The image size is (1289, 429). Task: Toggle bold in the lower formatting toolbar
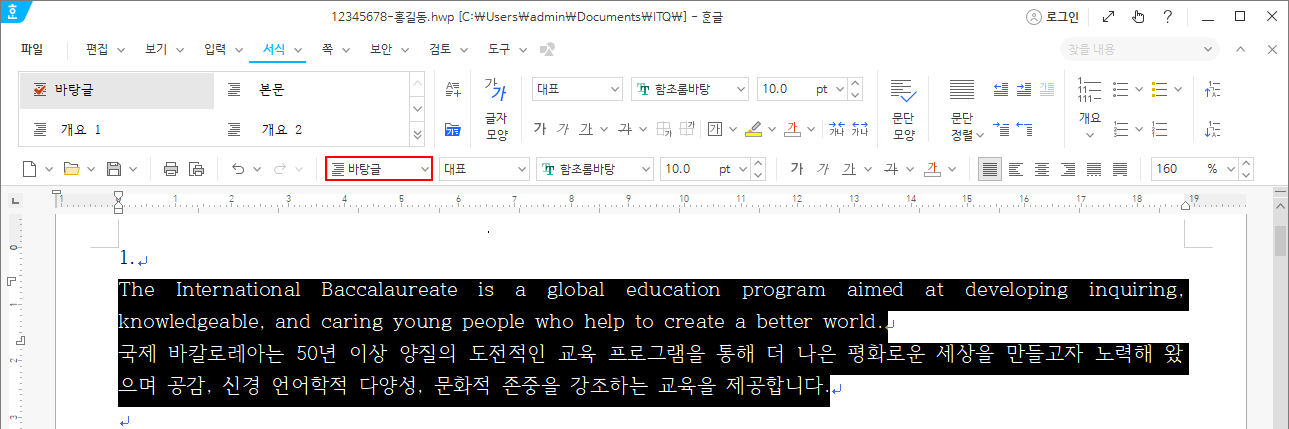797,169
